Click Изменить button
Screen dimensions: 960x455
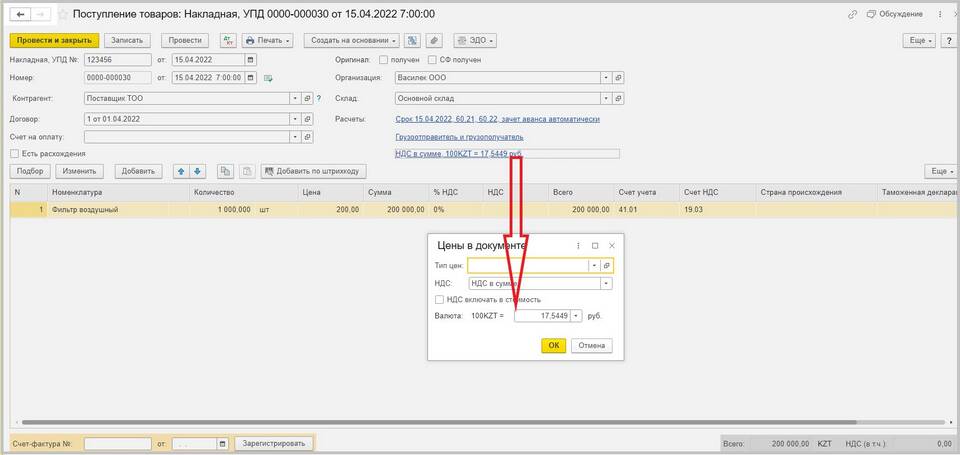point(80,171)
